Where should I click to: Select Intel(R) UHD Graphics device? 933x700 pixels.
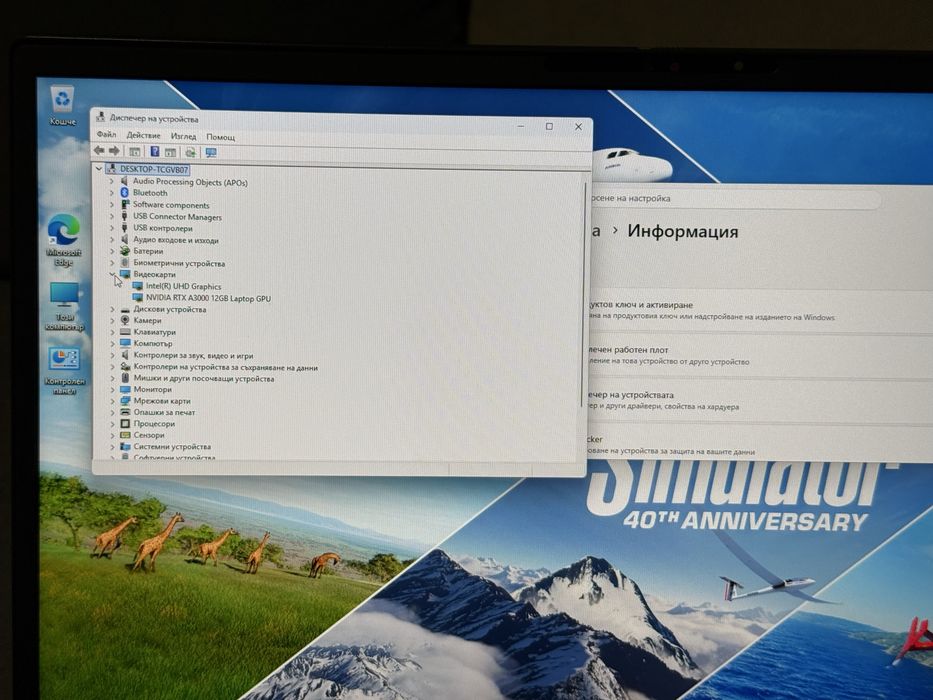tap(183, 286)
